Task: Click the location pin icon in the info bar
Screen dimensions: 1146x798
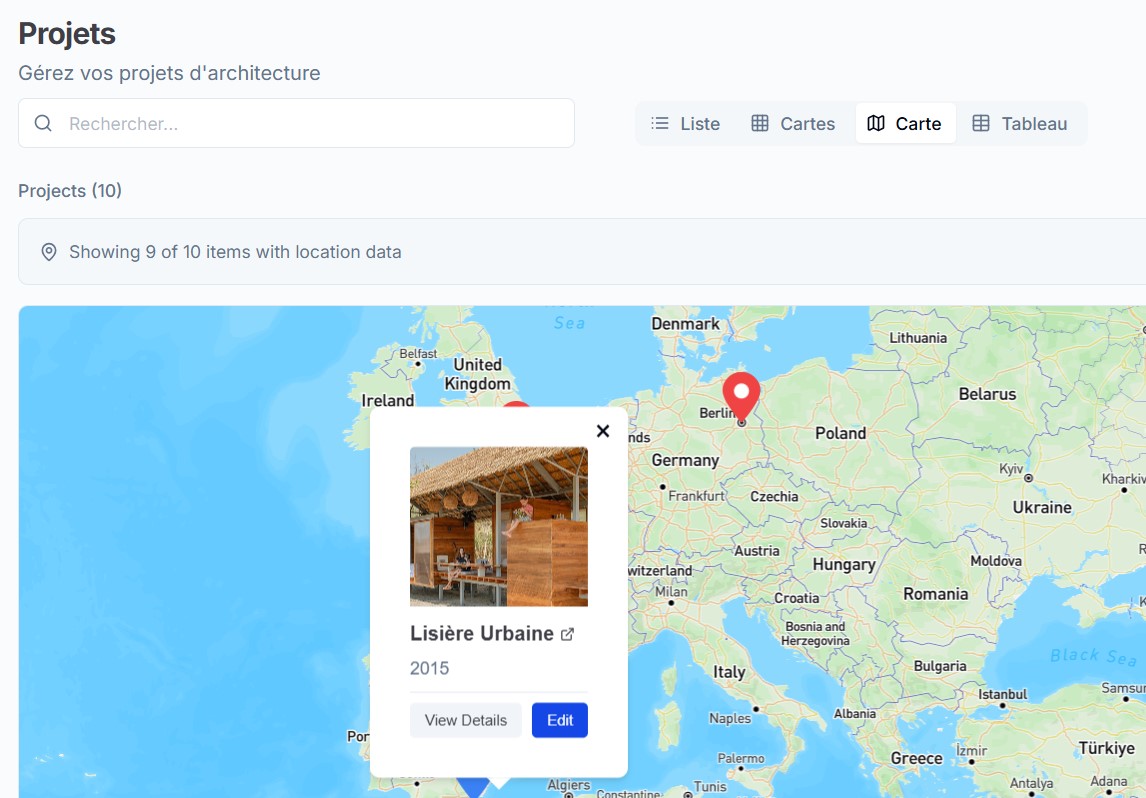Action: (x=48, y=252)
